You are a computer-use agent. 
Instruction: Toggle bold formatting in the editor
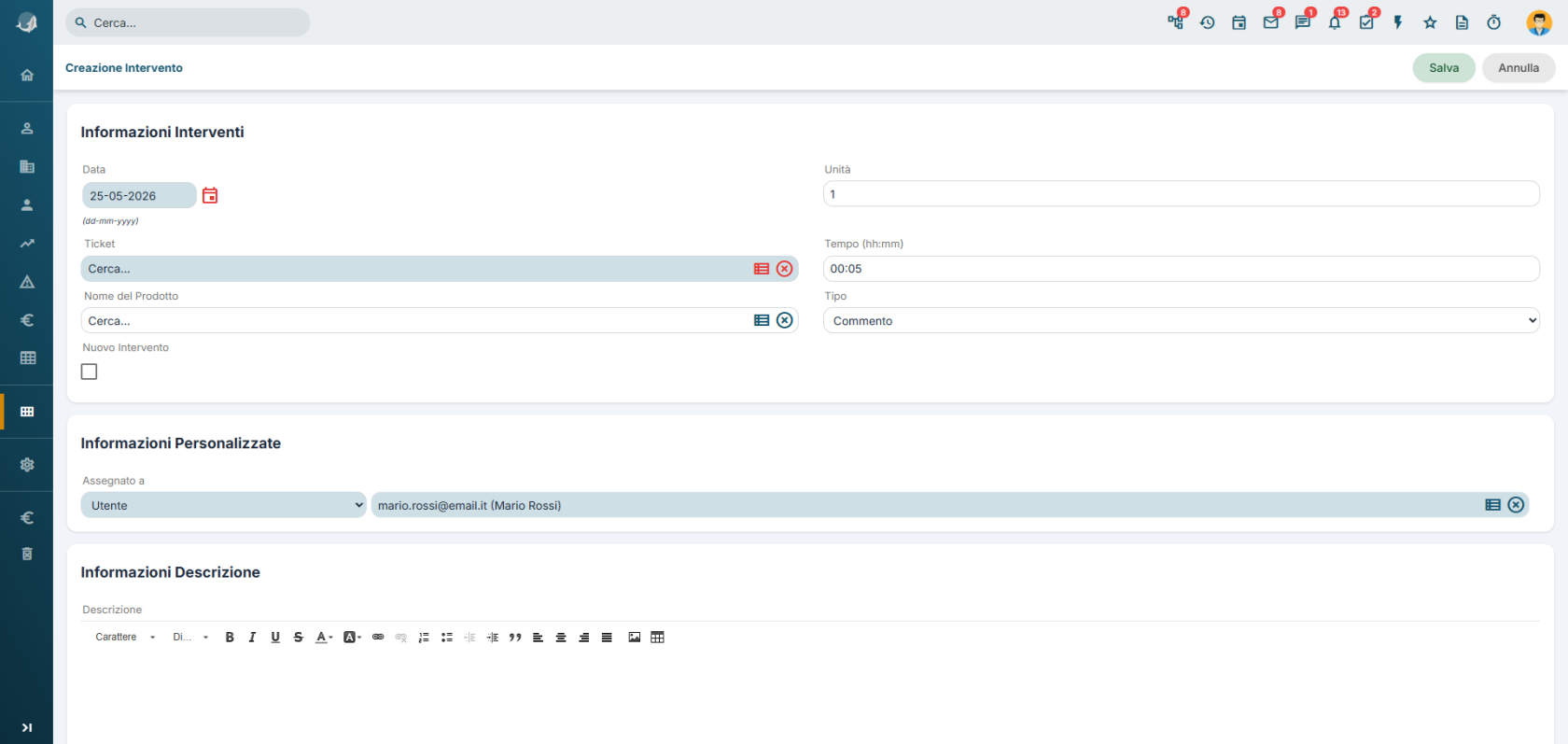(x=230, y=637)
